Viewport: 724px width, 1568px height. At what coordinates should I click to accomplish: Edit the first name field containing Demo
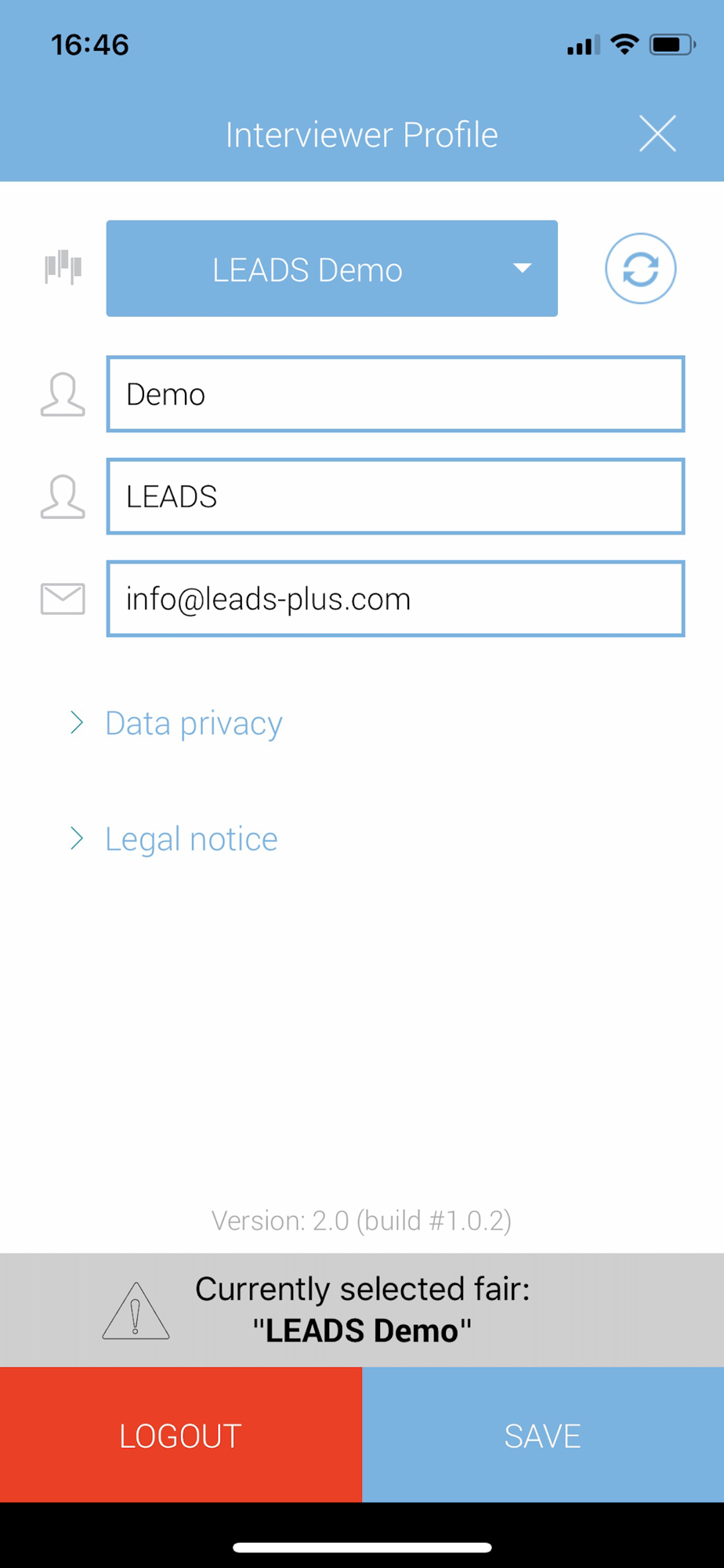pyautogui.click(x=396, y=394)
